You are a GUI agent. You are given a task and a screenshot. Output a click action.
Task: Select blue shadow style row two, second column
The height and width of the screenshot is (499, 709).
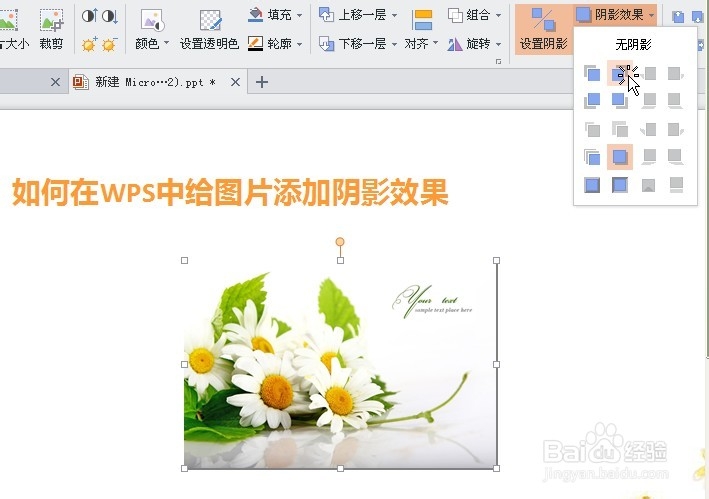tap(619, 100)
